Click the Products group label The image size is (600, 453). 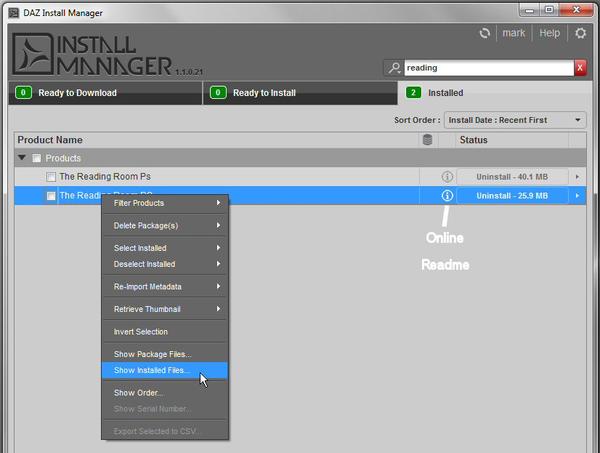[x=63, y=158]
